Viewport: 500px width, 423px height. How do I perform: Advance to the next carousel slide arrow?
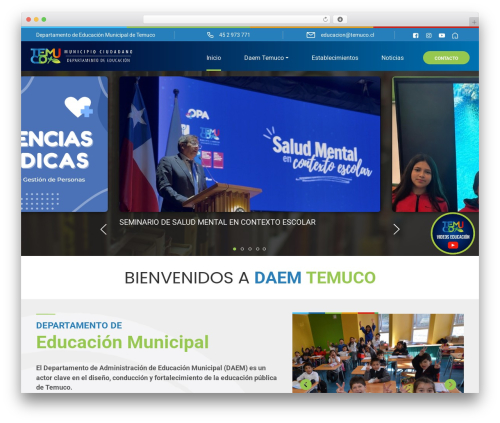[396, 229]
